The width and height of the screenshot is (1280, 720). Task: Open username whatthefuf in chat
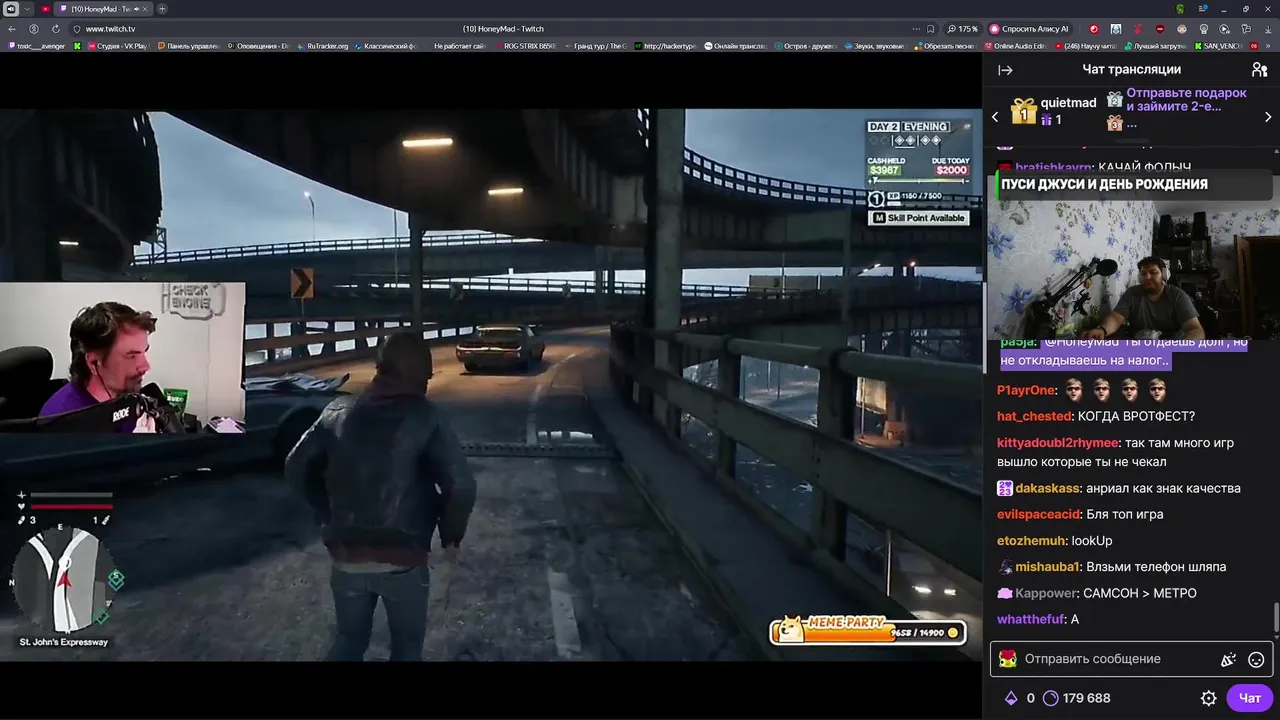click(1031, 619)
